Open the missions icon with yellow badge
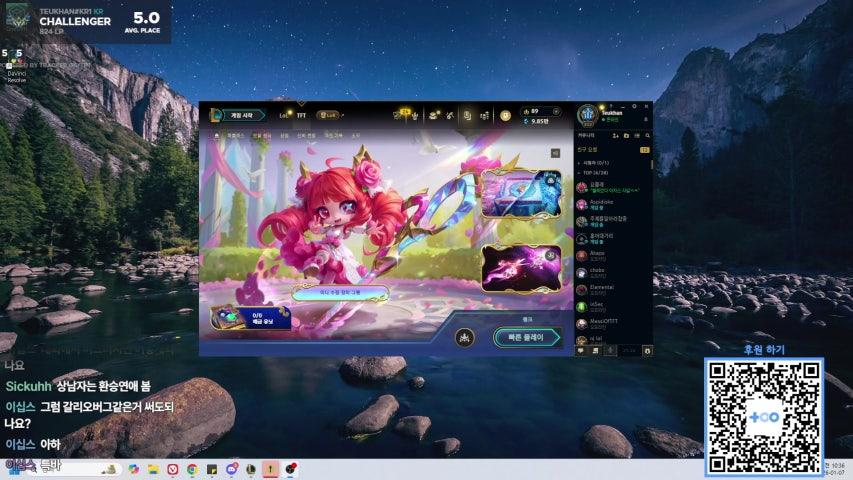The height and width of the screenshot is (480, 853). [399, 115]
